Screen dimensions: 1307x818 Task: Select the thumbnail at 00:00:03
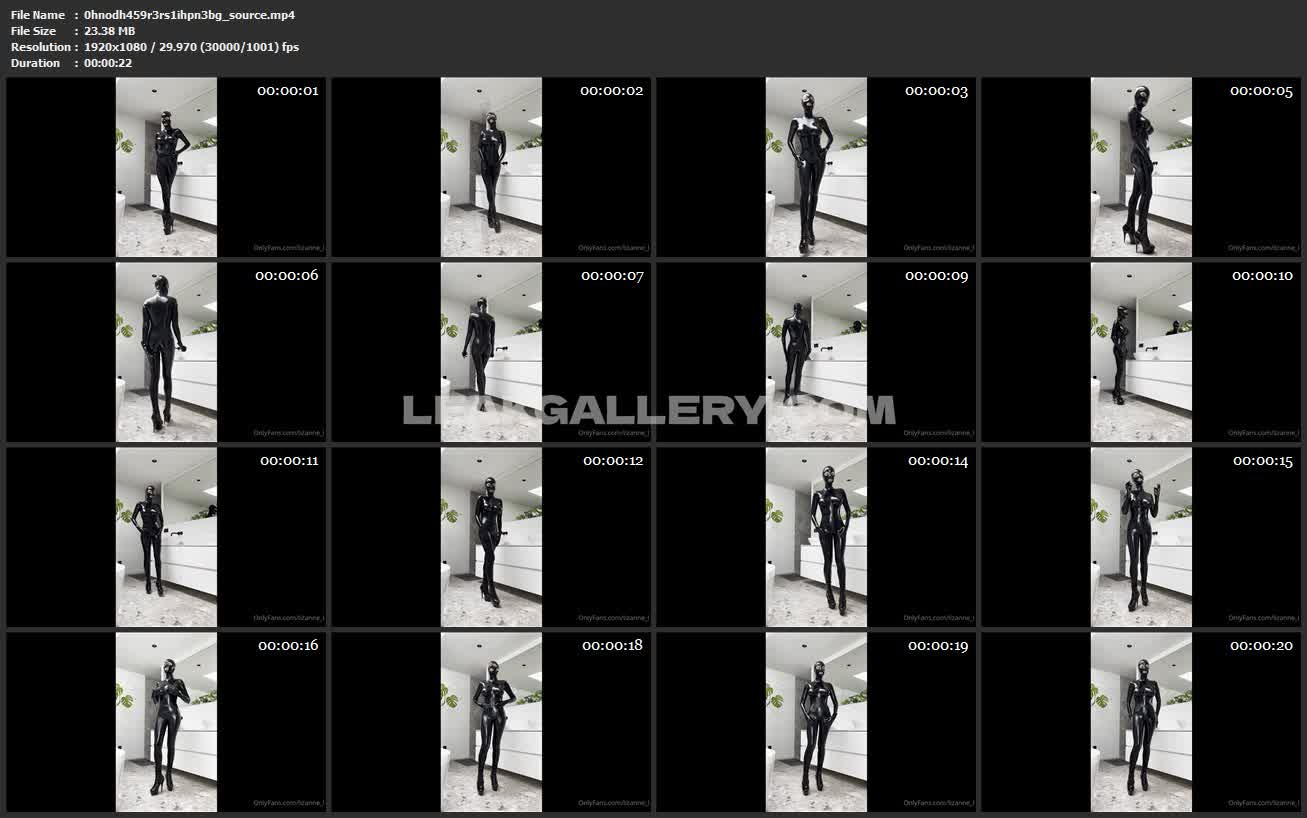pos(816,167)
